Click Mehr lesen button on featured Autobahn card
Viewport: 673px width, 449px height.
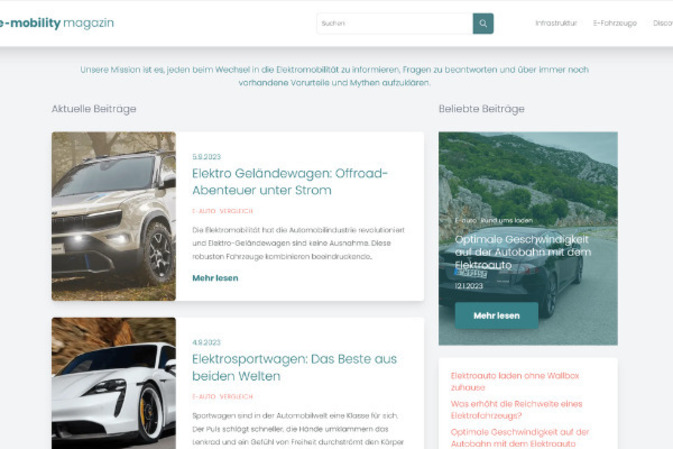[x=497, y=316]
